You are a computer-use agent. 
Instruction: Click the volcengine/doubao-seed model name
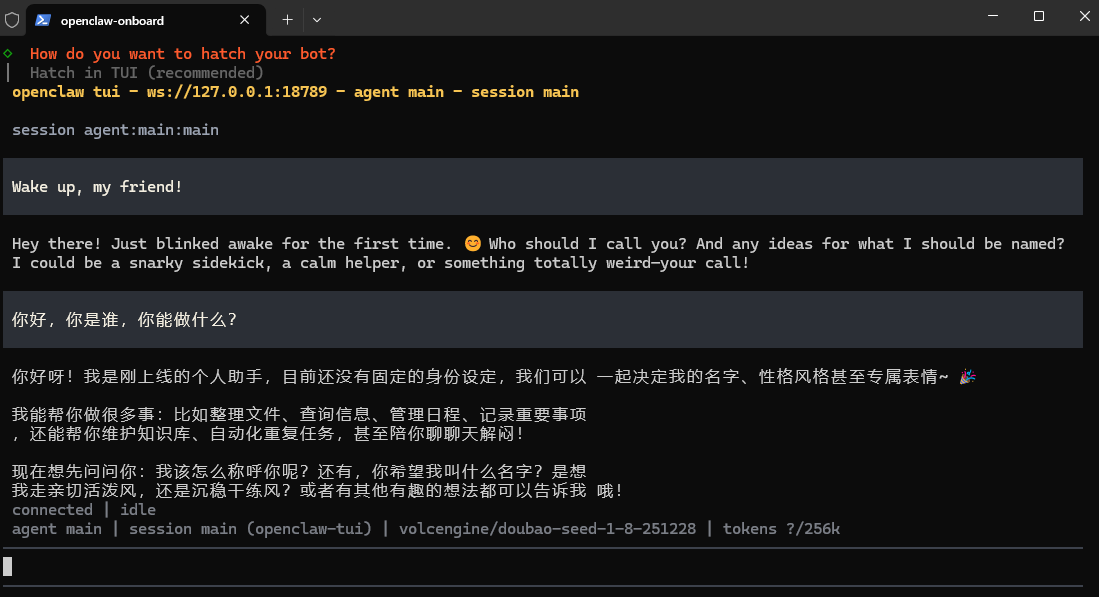coord(547,529)
